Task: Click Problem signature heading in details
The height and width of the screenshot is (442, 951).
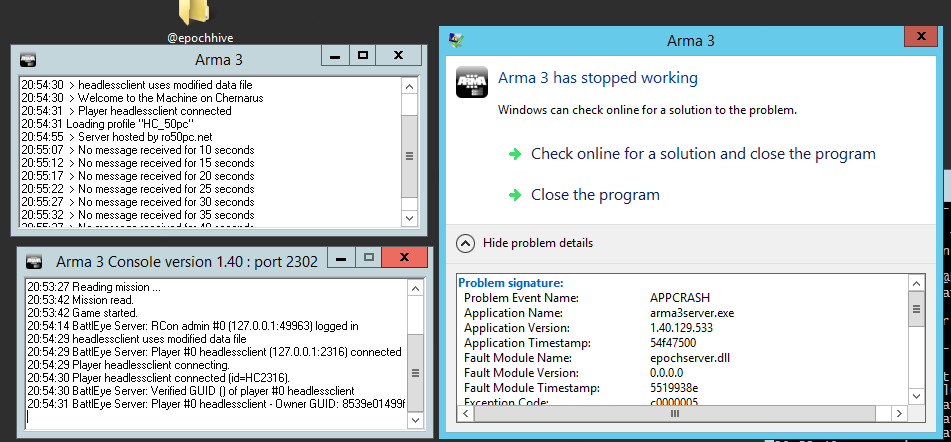Action: pyautogui.click(x=511, y=283)
